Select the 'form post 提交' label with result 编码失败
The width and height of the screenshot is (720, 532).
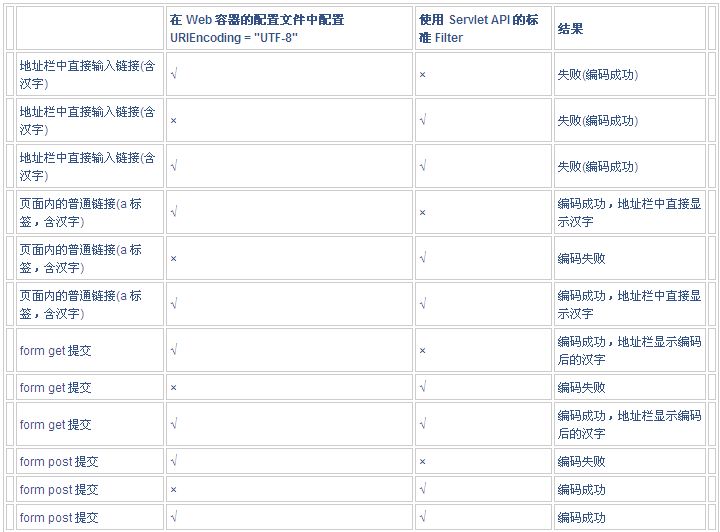(x=59, y=462)
